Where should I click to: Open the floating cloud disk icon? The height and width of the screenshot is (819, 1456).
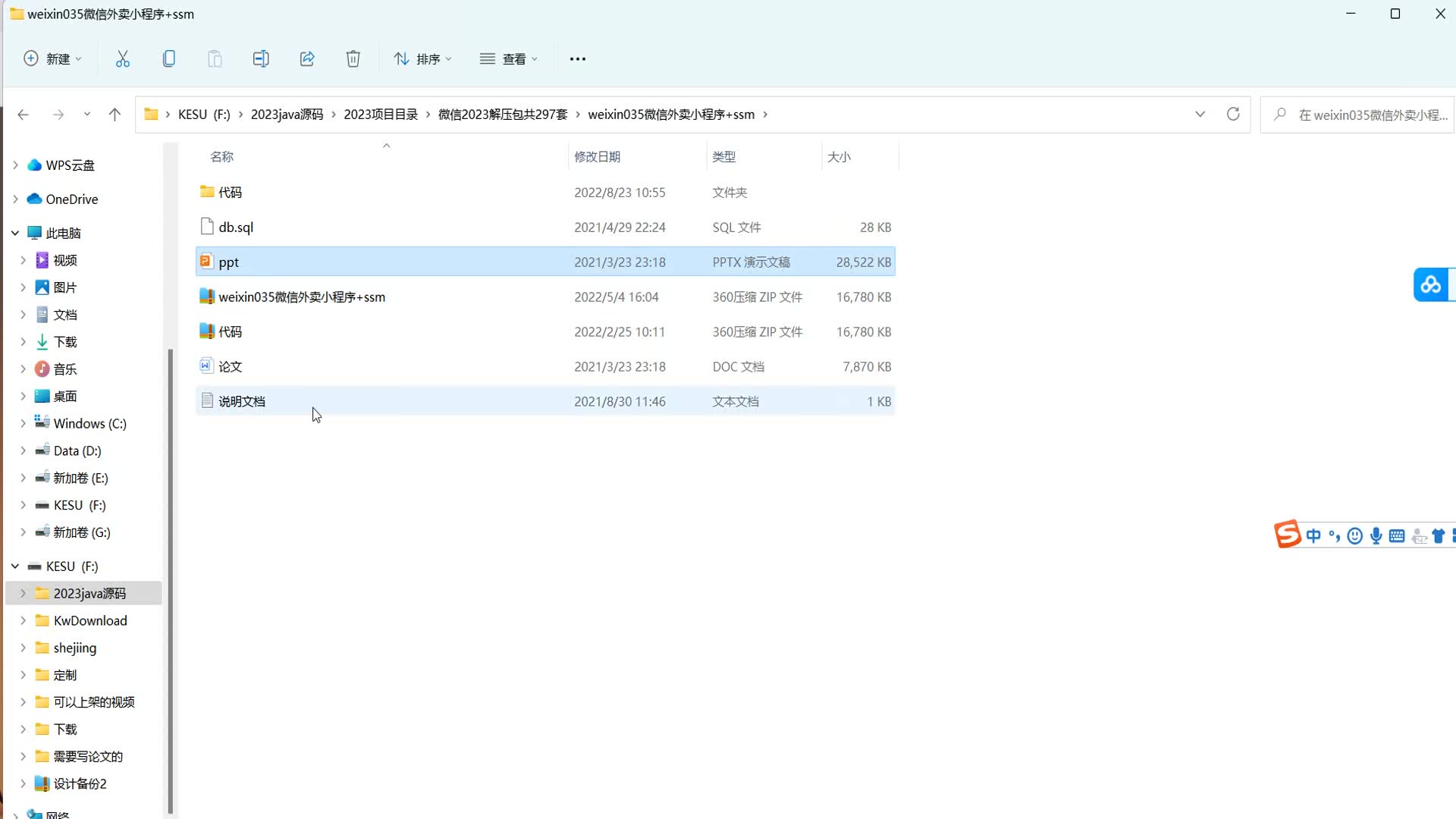point(1430,284)
